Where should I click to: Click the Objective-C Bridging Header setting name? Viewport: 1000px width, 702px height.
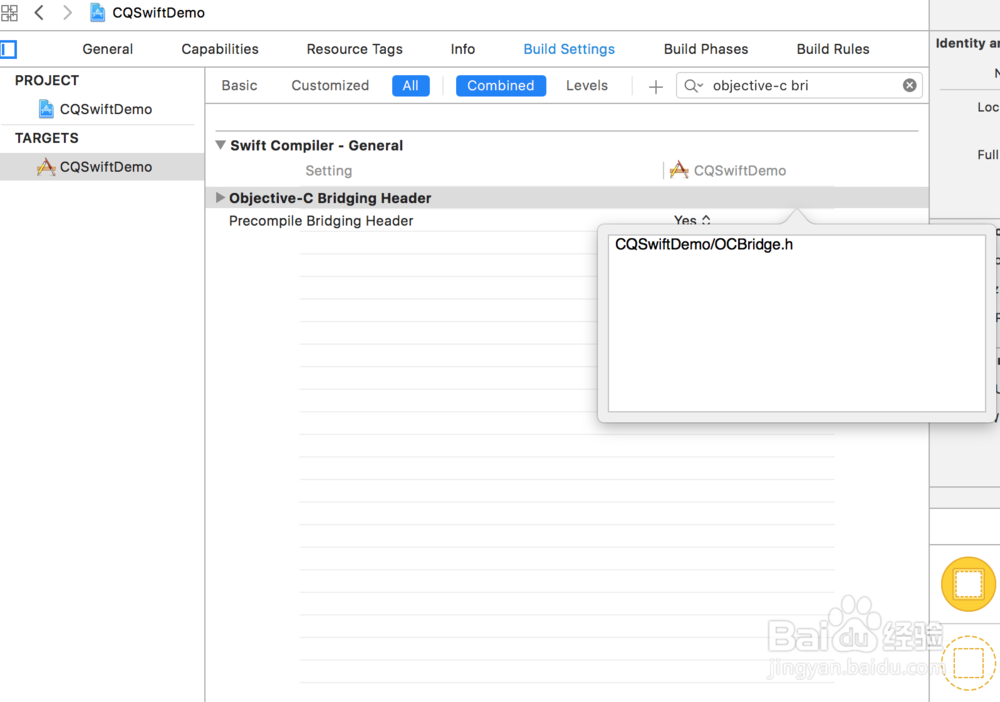click(330, 198)
